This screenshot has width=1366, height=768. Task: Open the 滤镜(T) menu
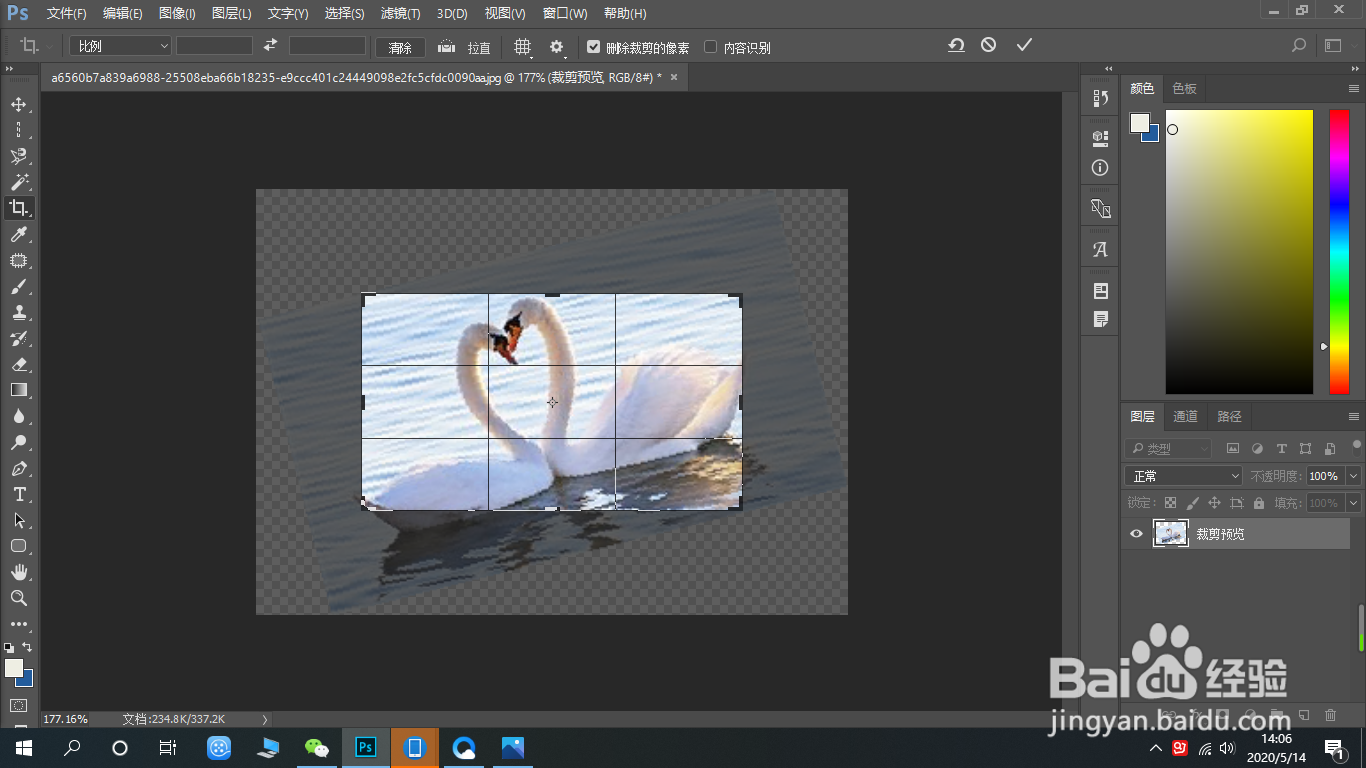(x=400, y=14)
